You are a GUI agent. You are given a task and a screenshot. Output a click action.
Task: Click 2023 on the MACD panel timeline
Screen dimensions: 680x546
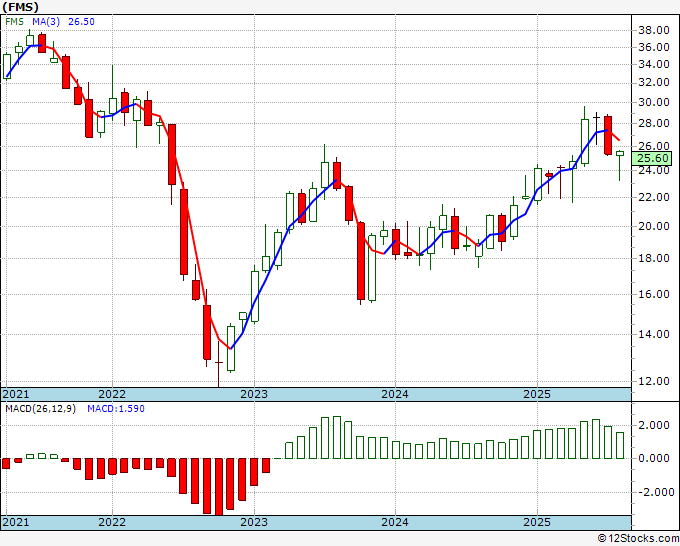(254, 522)
